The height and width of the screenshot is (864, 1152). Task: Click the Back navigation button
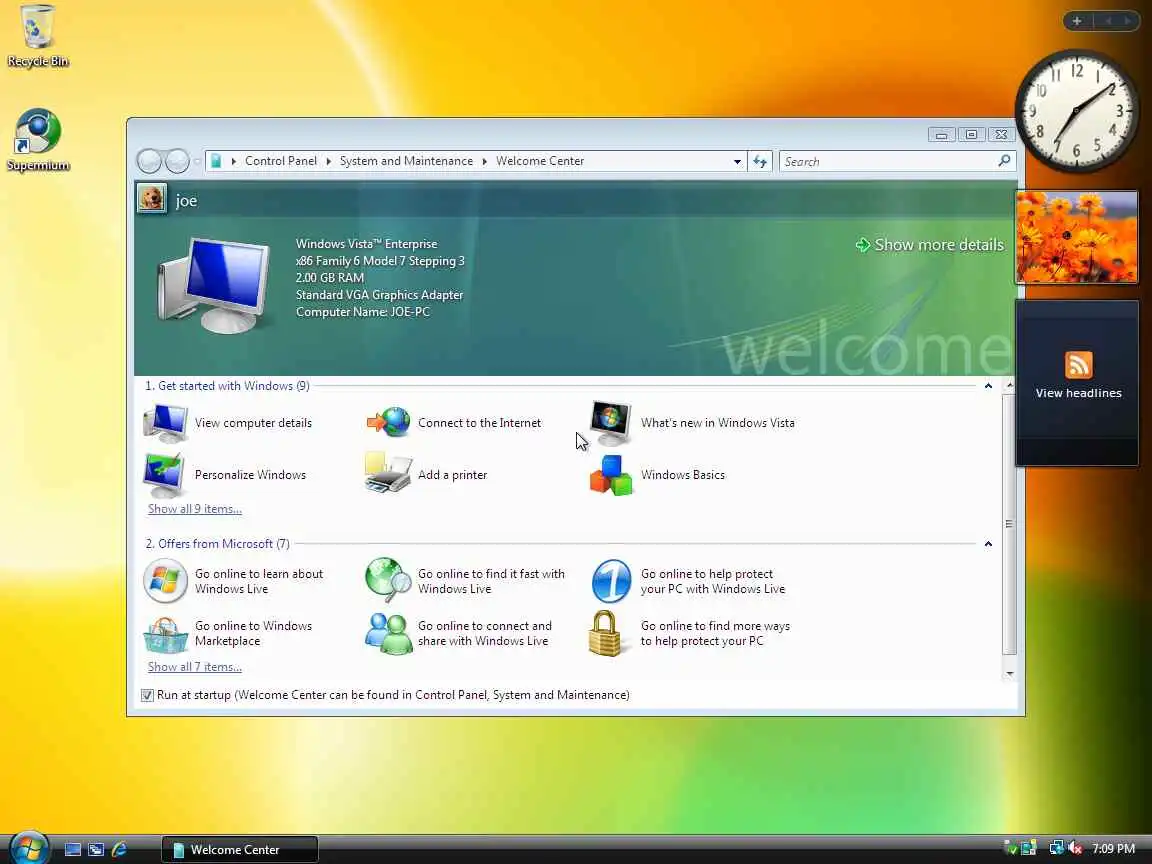coord(150,160)
